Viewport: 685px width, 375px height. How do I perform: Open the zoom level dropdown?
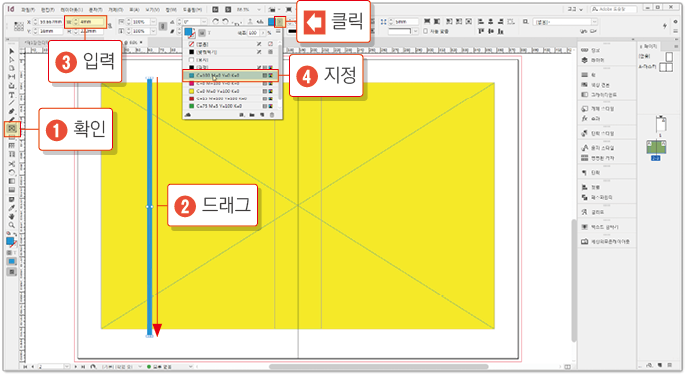(259, 9)
